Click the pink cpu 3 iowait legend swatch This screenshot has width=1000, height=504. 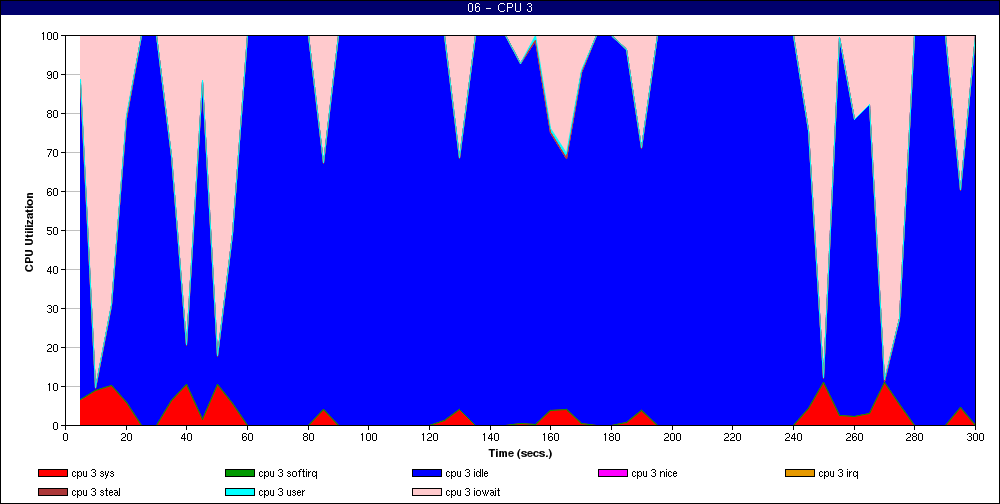(427, 493)
